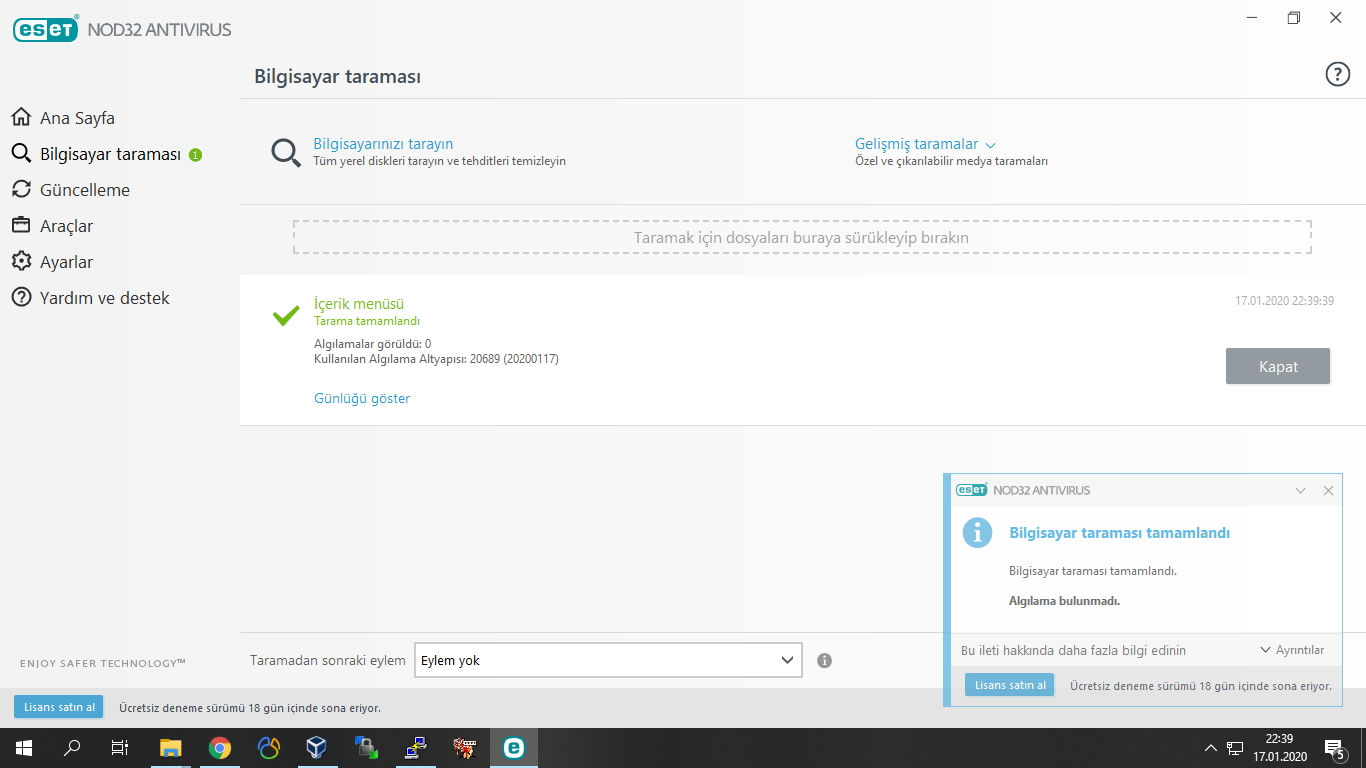Click Lisans satın al in the notification popup
The height and width of the screenshot is (768, 1366).
coord(1010,685)
